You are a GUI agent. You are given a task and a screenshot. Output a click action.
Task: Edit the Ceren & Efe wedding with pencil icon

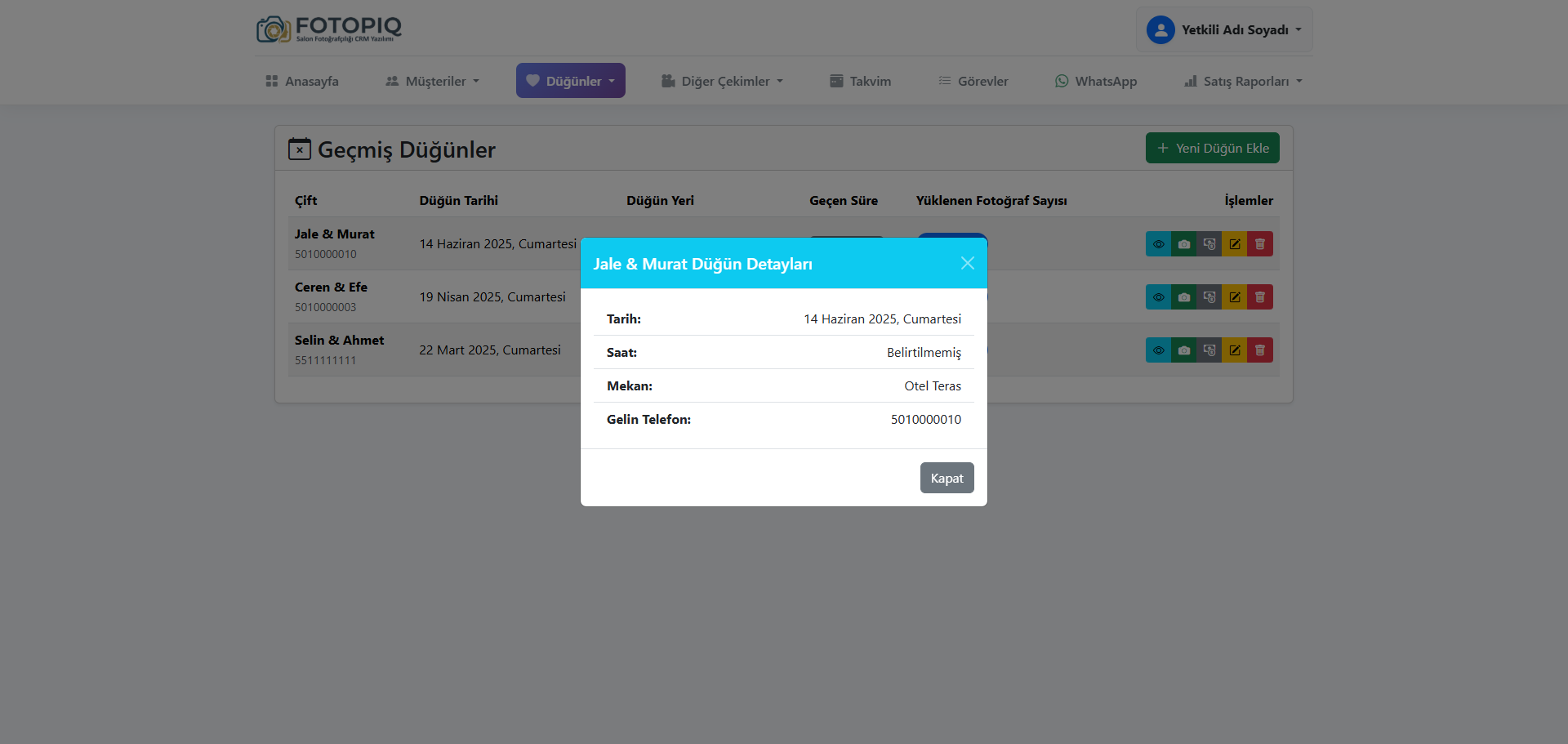click(x=1234, y=297)
